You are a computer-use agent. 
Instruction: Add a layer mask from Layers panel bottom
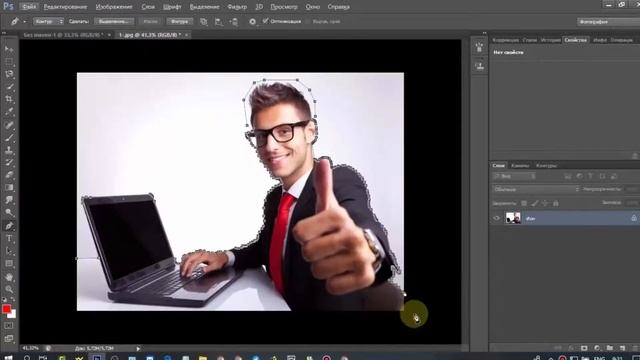click(x=584, y=348)
